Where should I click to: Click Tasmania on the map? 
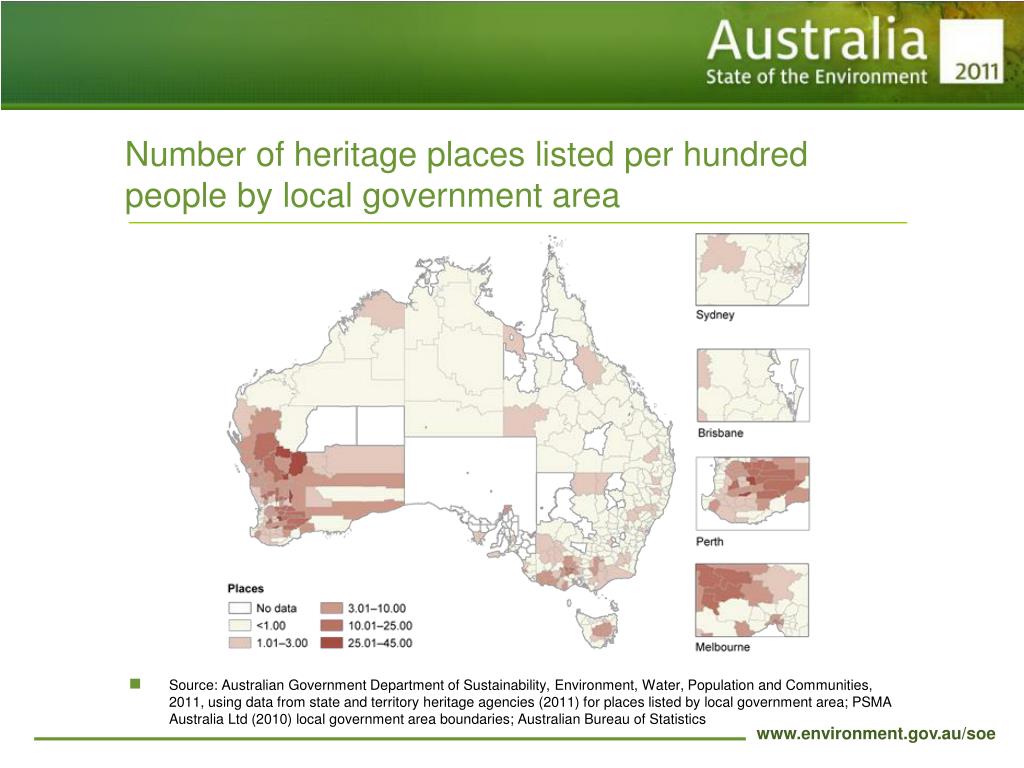[597, 628]
